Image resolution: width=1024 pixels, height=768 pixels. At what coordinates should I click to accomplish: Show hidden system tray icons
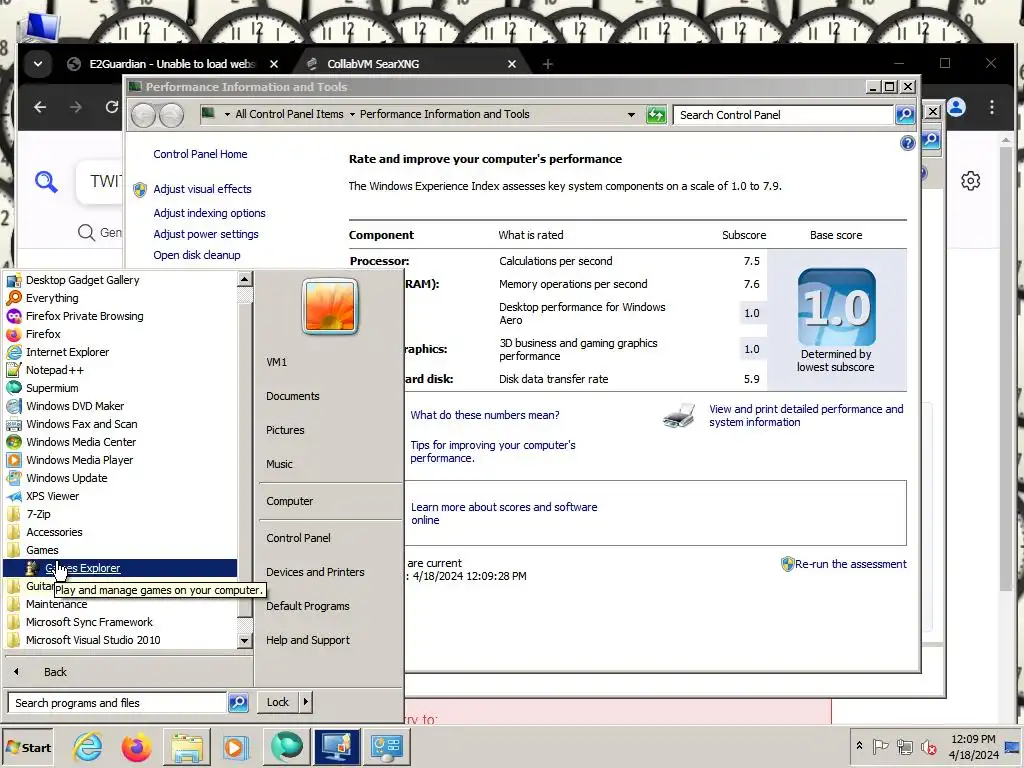click(859, 746)
